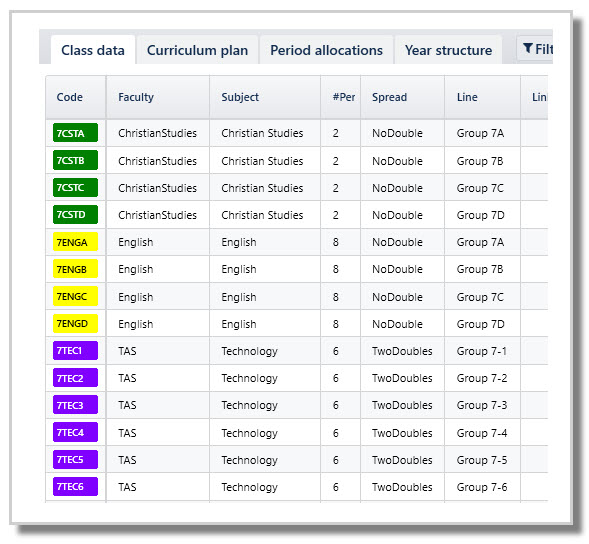Select the 7CSTD class code
589x544 pixels.
75,215
